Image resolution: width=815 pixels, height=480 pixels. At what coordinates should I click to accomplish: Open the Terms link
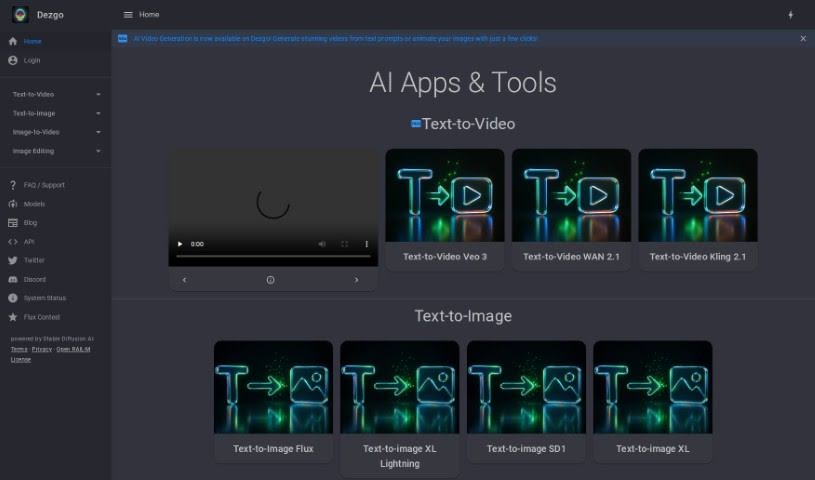coord(19,349)
